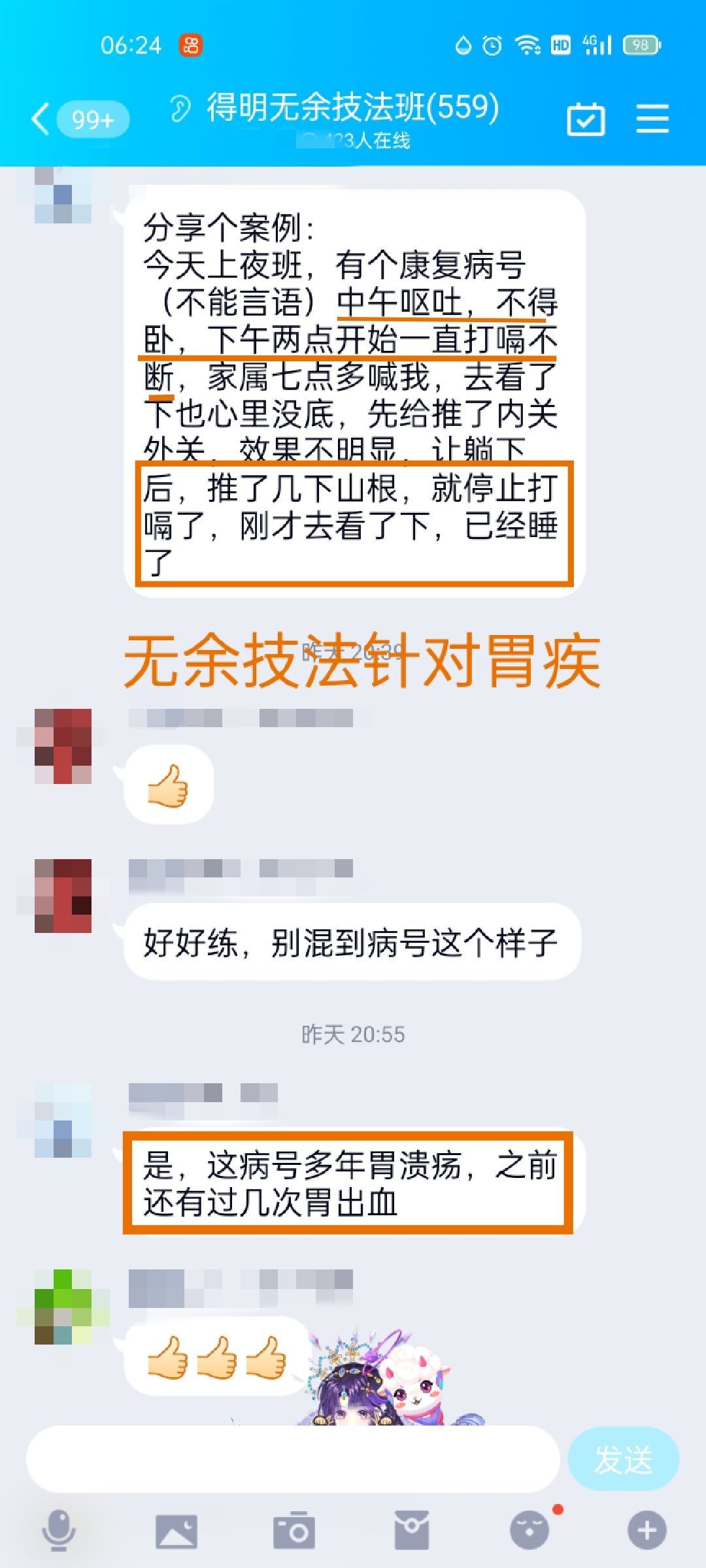Open the group calendar check-in icon
Image resolution: width=706 pixels, height=1568 pixels.
585,119
